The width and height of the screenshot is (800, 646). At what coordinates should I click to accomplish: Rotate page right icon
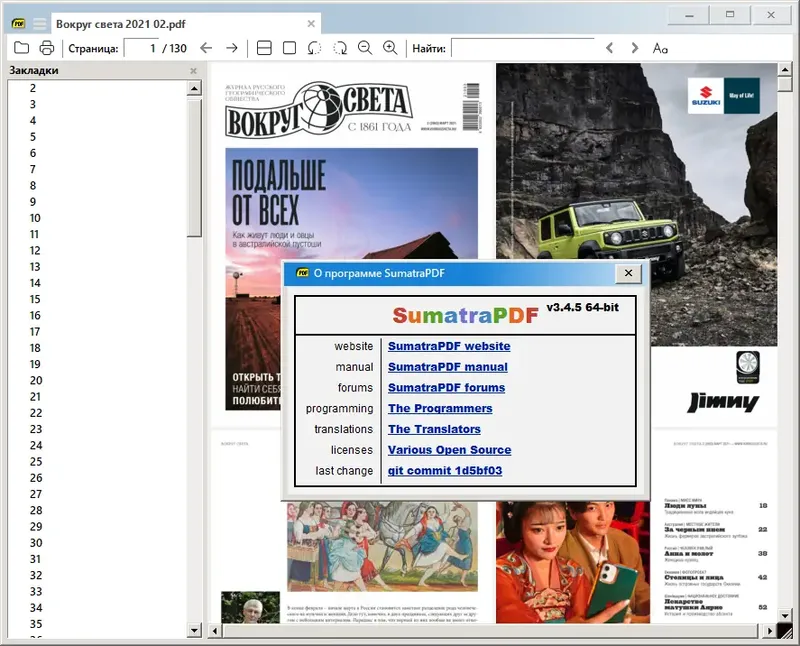[x=340, y=48]
